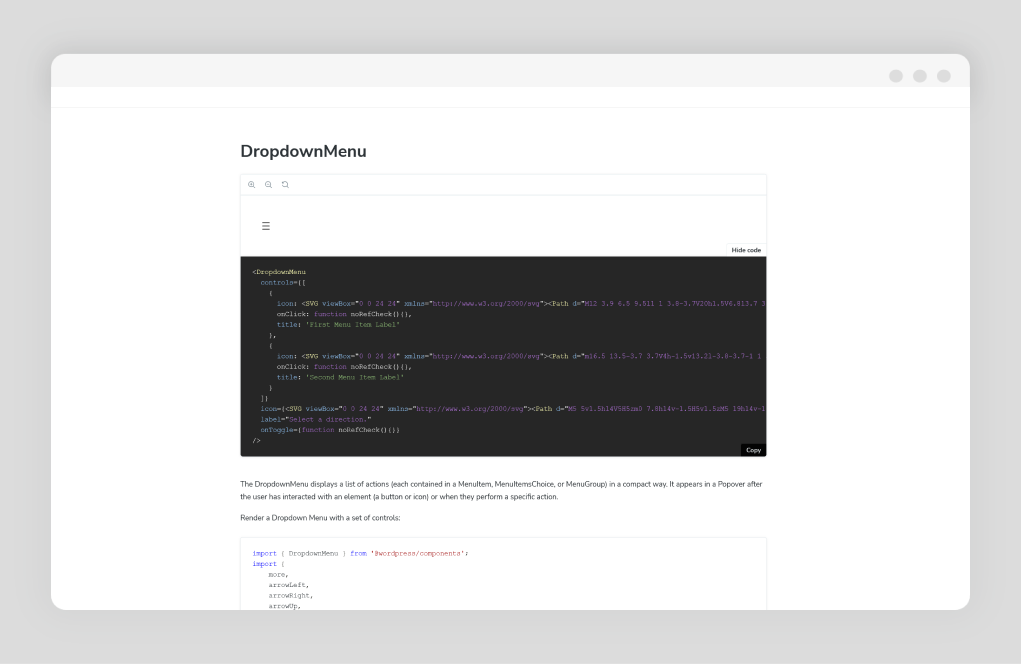Copy the code with the Copy button
The width and height of the screenshot is (1021, 664).
[x=753, y=450]
